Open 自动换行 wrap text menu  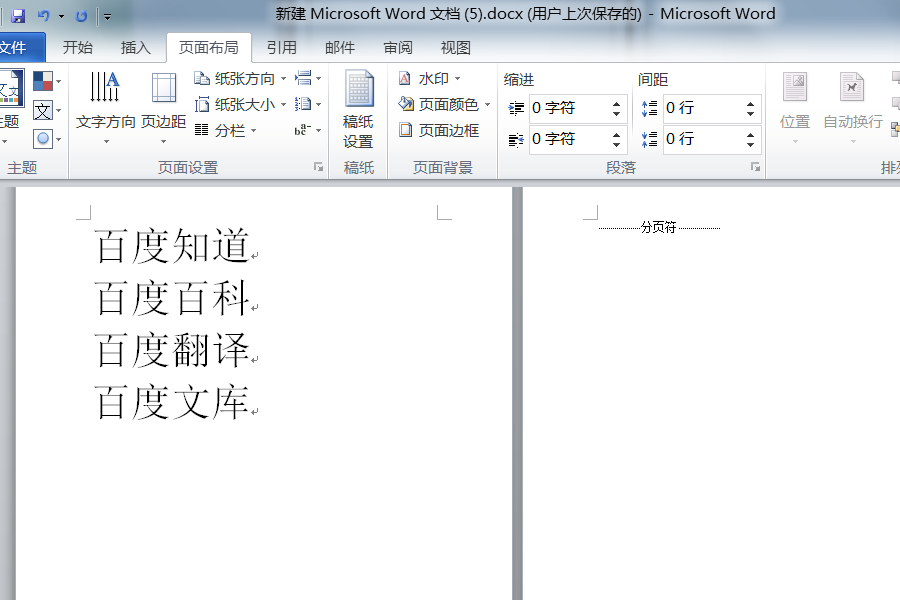point(852,107)
